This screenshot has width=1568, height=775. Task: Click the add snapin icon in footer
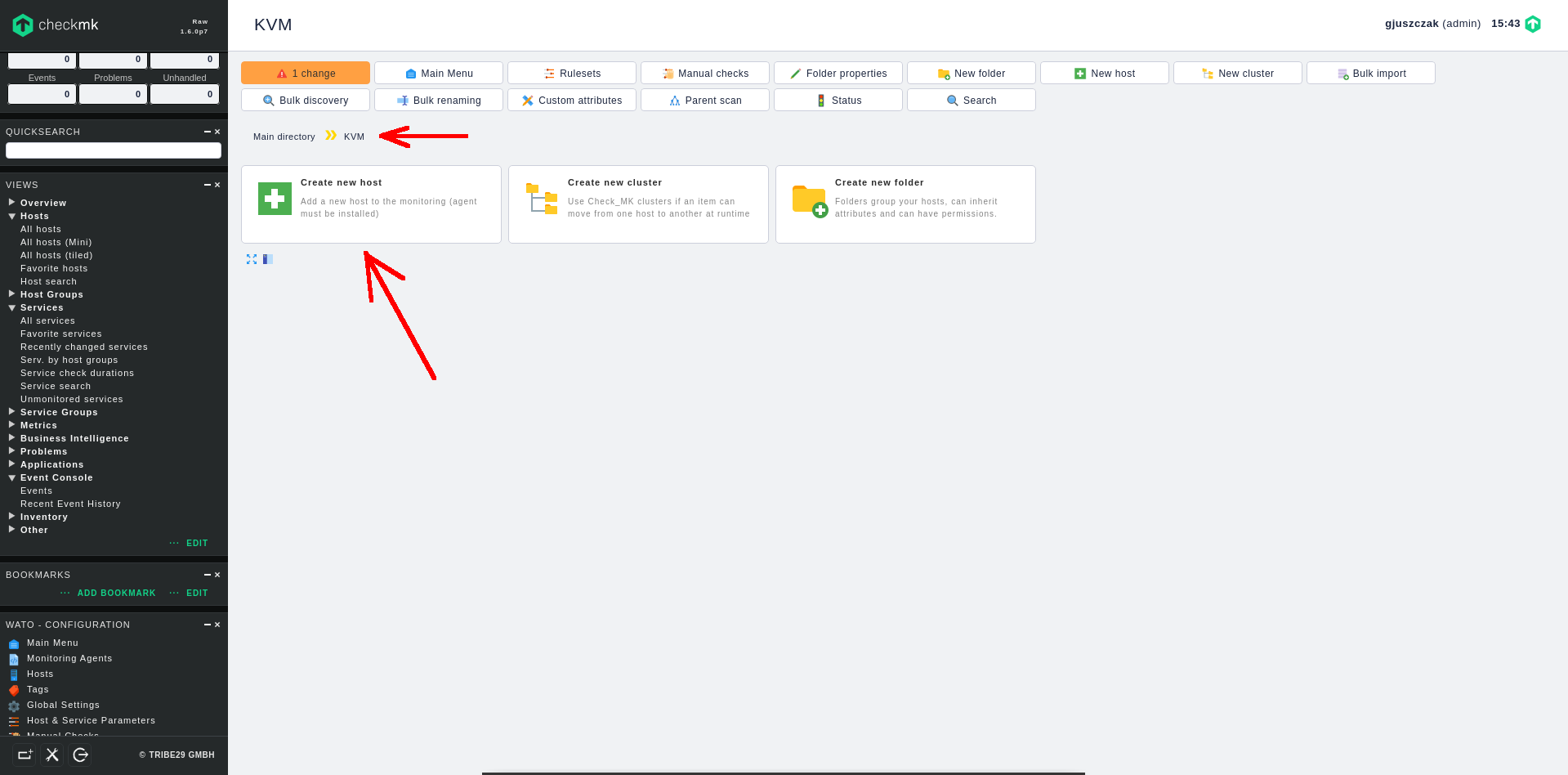pos(25,755)
